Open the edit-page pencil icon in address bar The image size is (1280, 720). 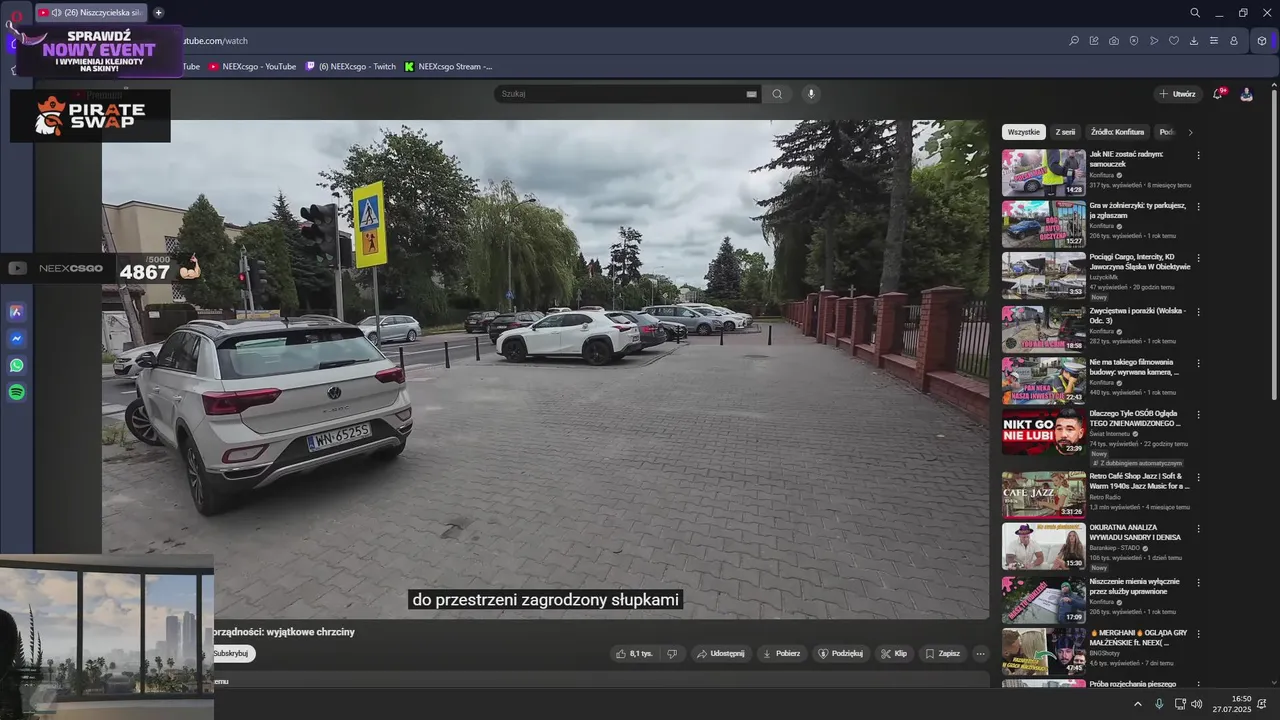click(1094, 41)
